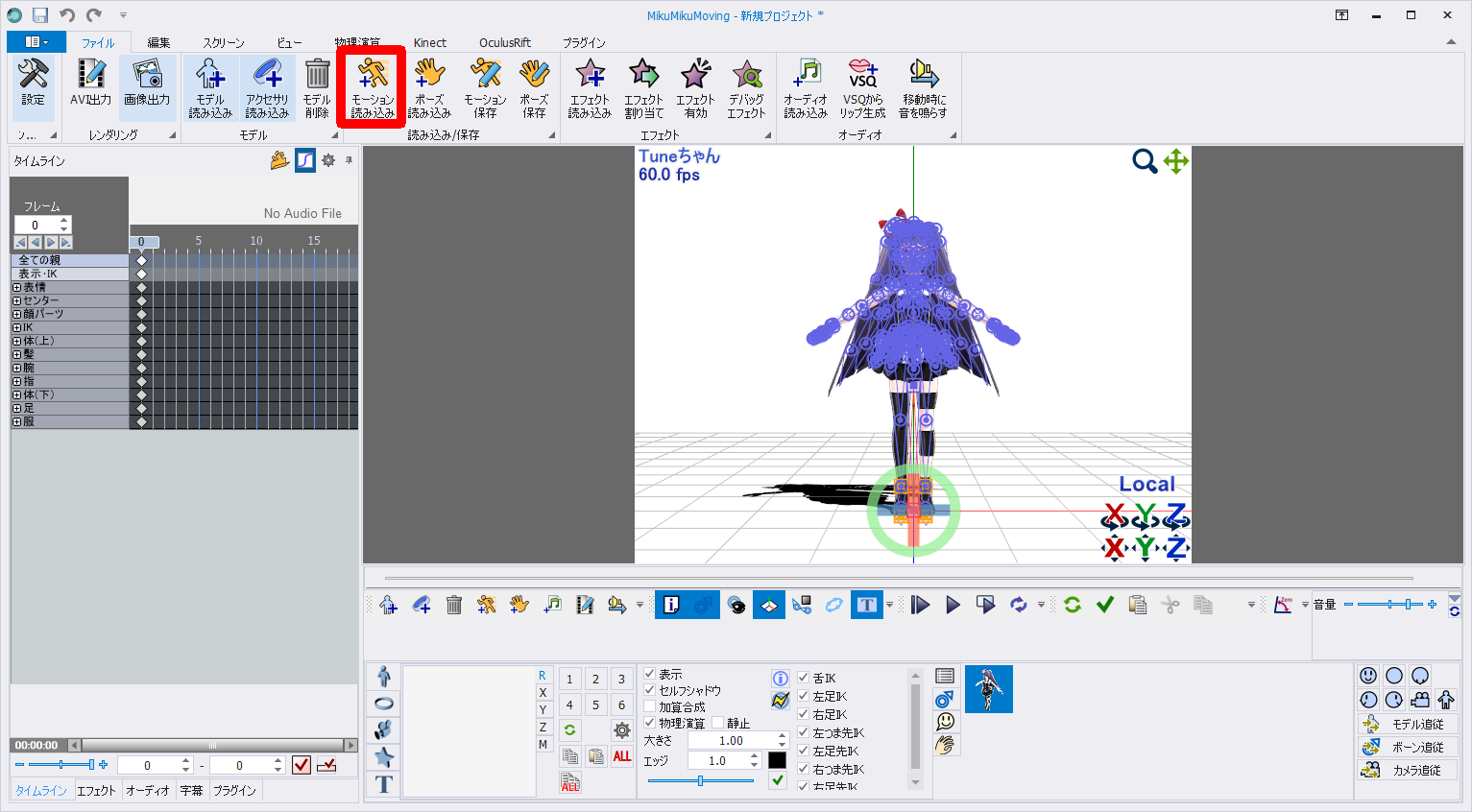Click the green four-arrow move icon in viewport
The width and height of the screenshot is (1472, 812).
[x=1176, y=161]
